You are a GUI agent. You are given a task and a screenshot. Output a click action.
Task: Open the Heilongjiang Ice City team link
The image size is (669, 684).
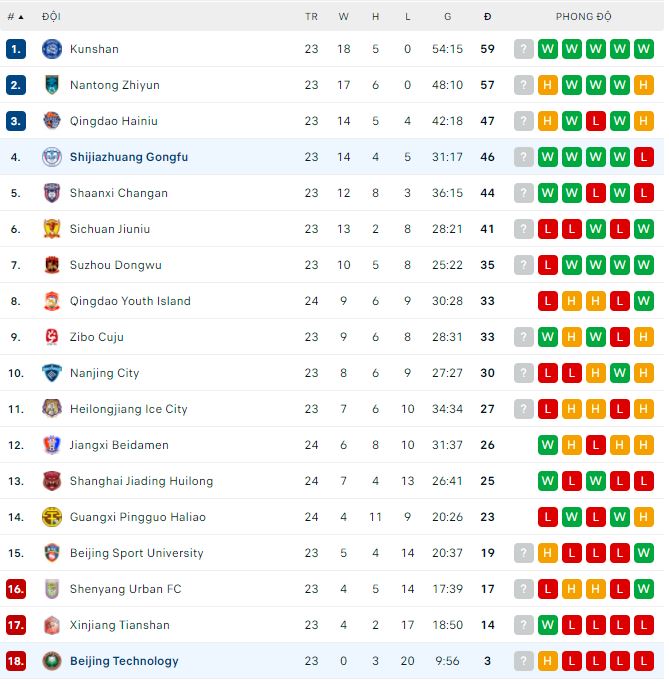[x=129, y=409]
